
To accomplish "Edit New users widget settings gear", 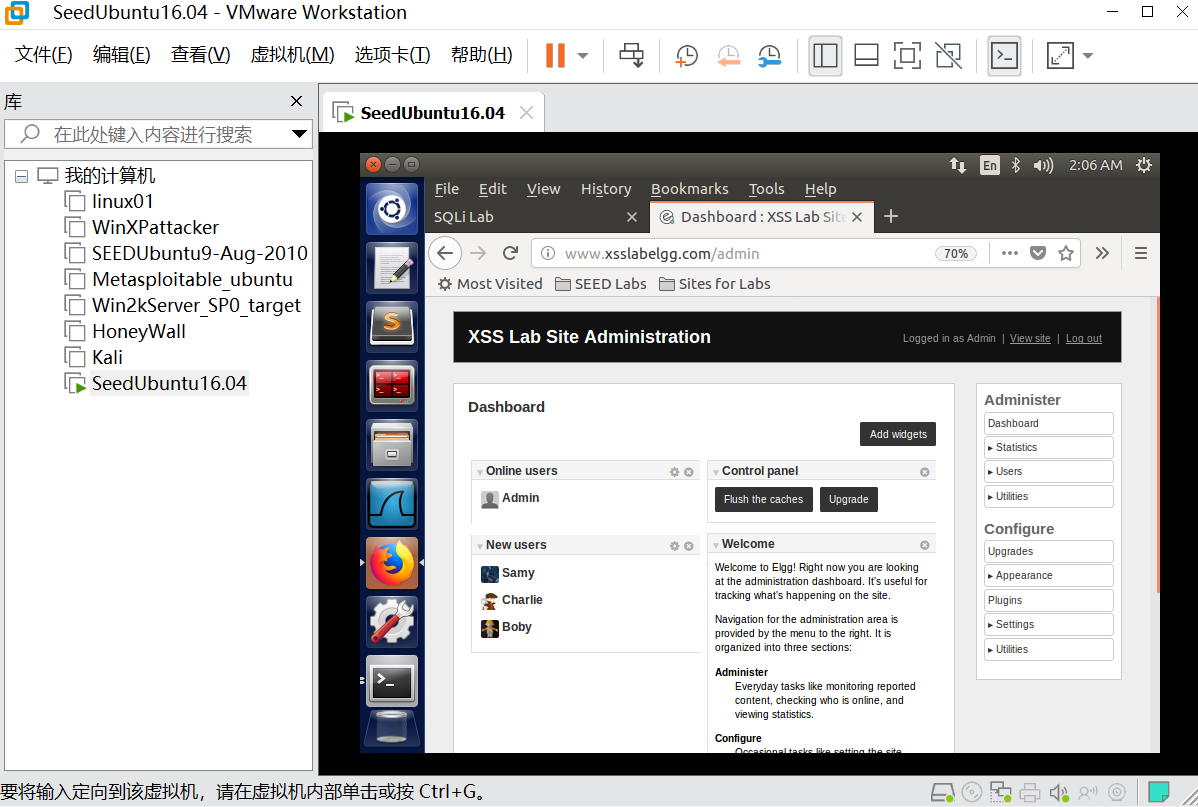I will (674, 546).
